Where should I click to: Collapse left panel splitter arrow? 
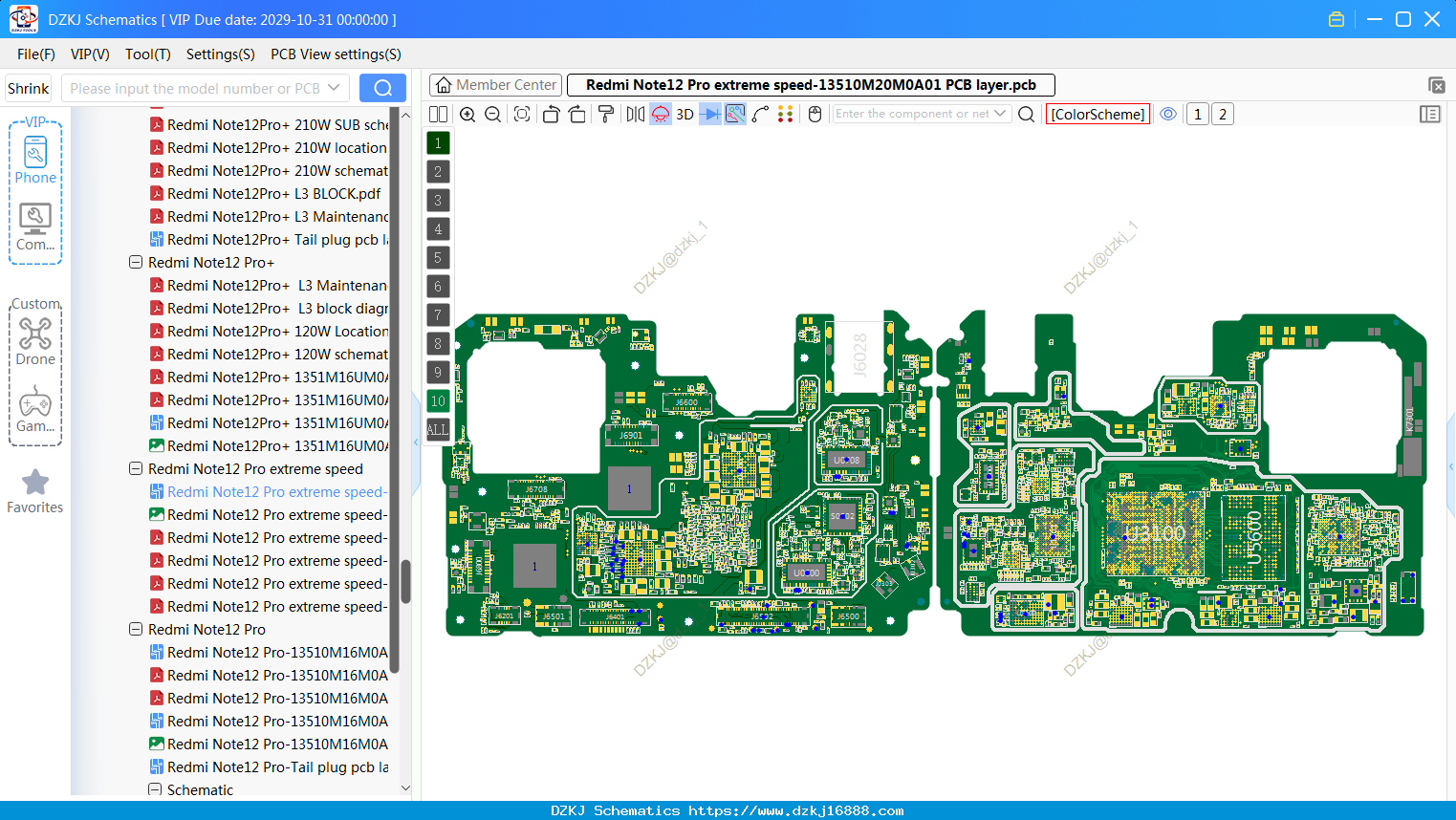[x=416, y=442]
